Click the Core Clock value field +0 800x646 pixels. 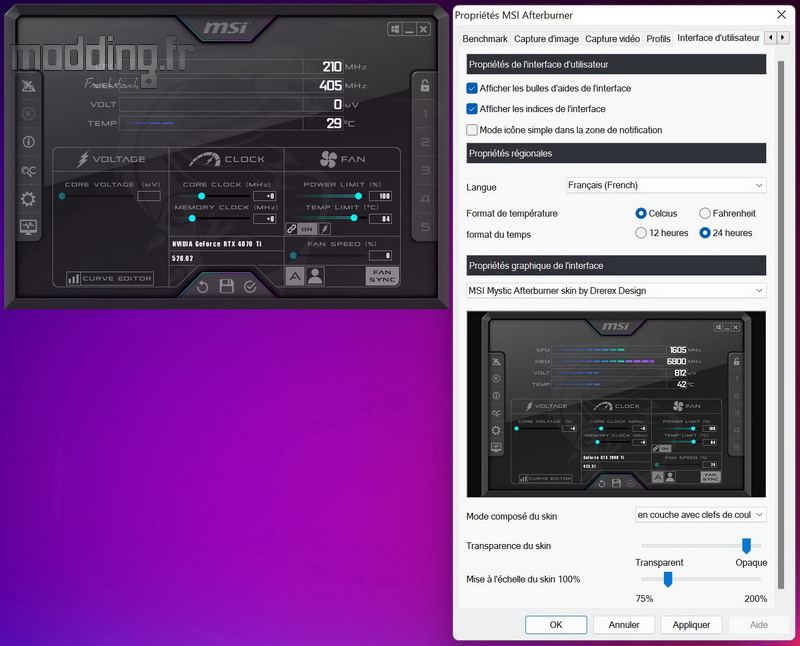pyautogui.click(x=265, y=196)
